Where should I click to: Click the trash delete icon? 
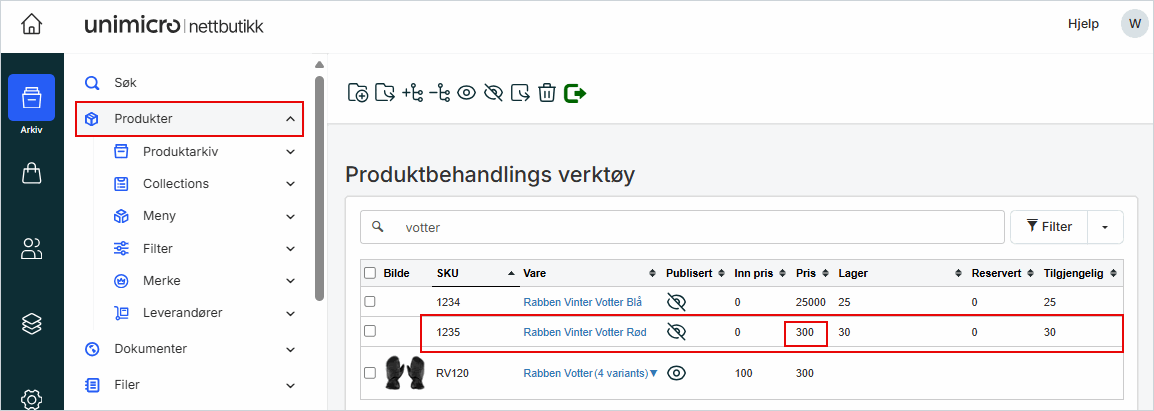click(547, 93)
